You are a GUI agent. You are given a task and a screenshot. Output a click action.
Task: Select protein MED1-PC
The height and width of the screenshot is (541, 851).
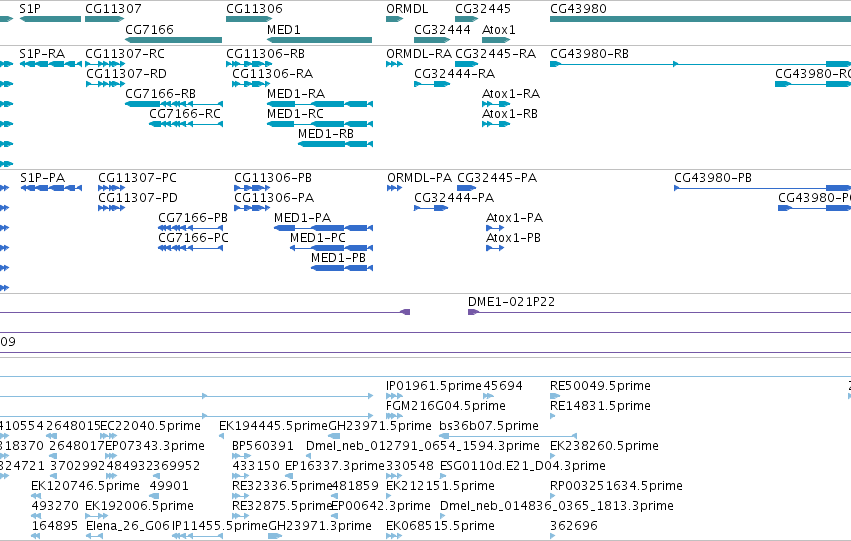[331, 249]
